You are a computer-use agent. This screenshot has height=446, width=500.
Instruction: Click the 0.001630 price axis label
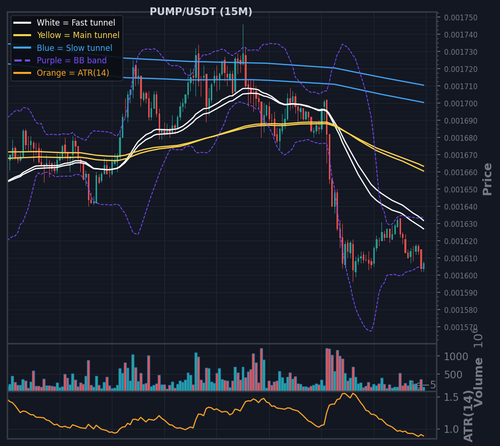click(461, 224)
